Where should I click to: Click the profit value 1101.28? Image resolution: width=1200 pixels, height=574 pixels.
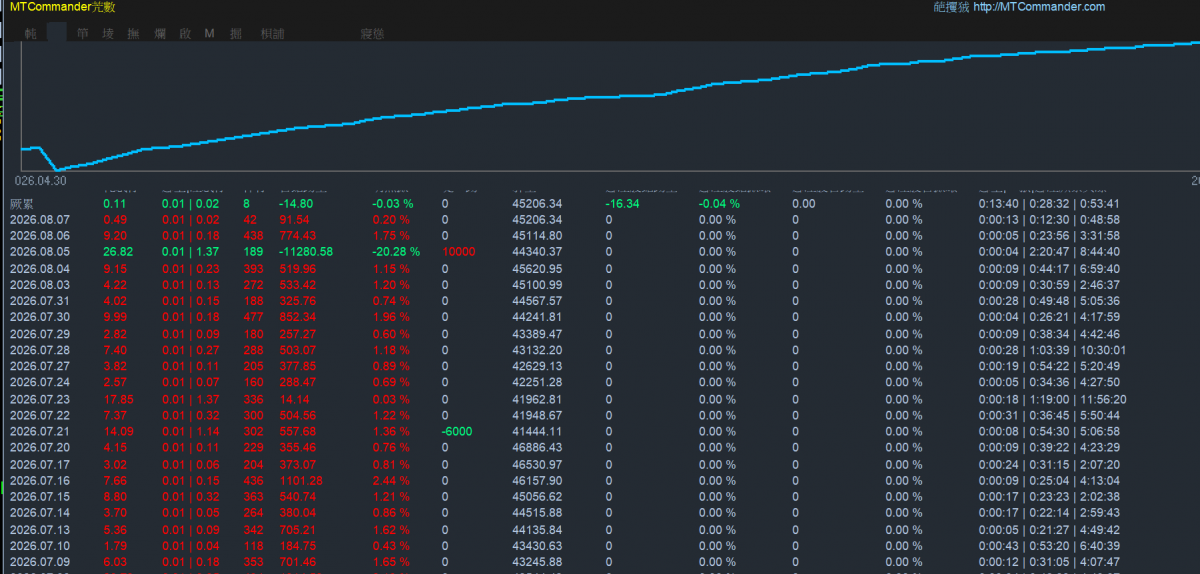[300, 481]
